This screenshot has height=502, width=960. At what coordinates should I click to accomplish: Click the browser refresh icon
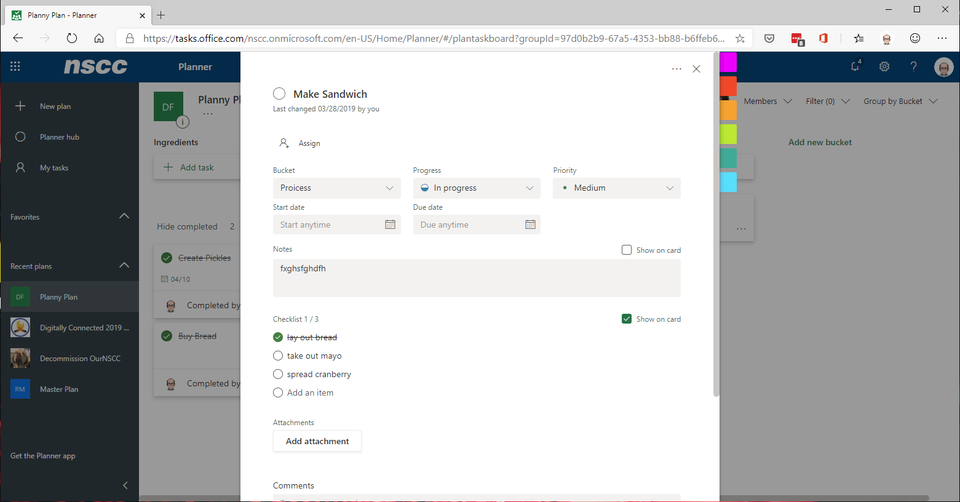point(72,38)
